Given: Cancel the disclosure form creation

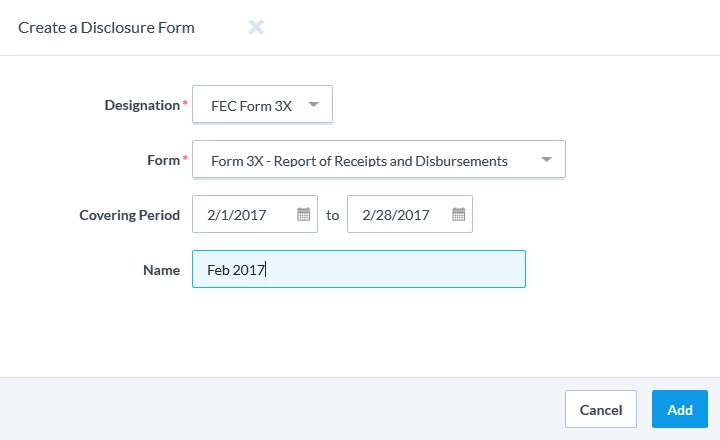Looking at the screenshot, I should [601, 409].
